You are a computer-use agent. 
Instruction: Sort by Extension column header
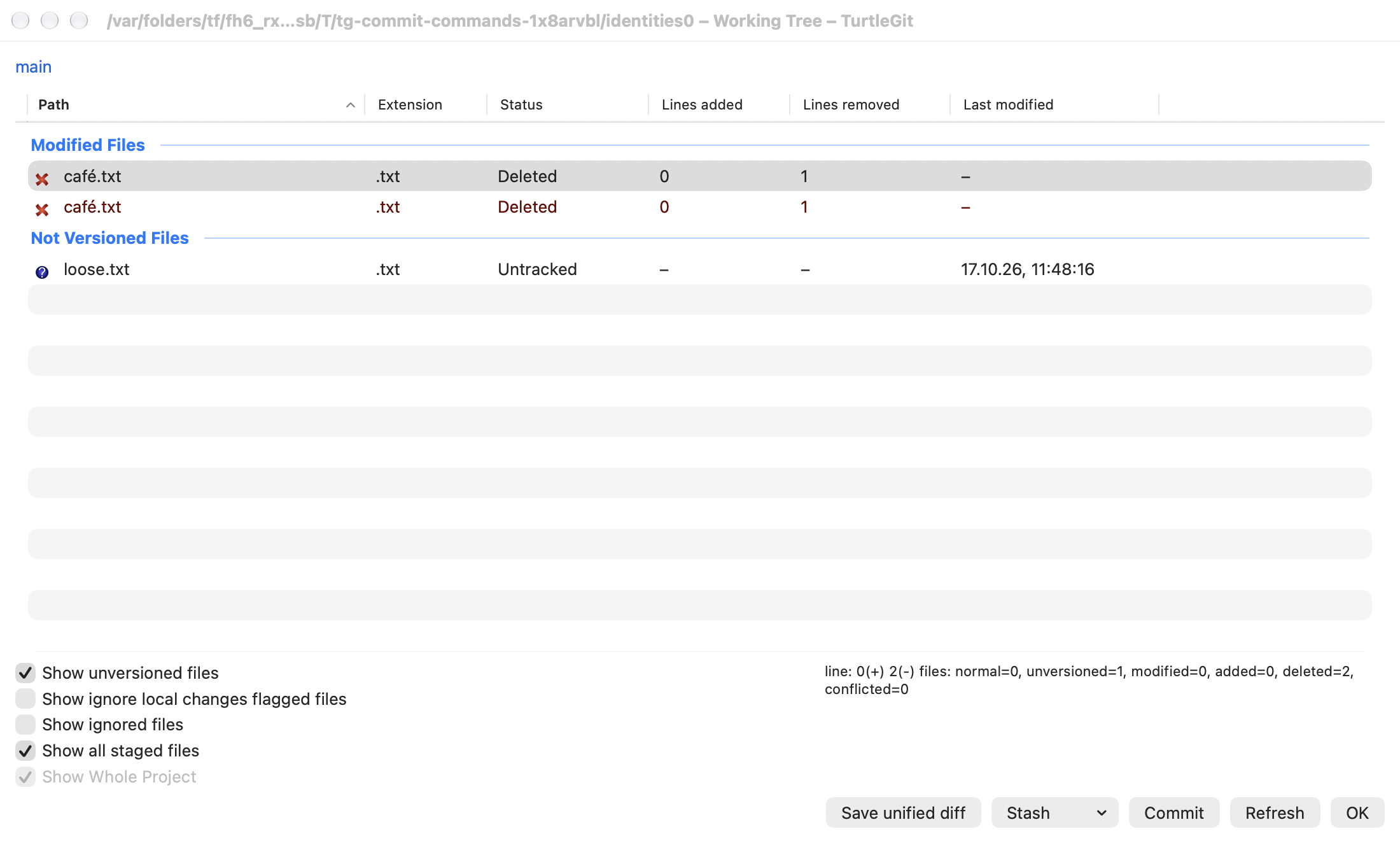tap(410, 104)
